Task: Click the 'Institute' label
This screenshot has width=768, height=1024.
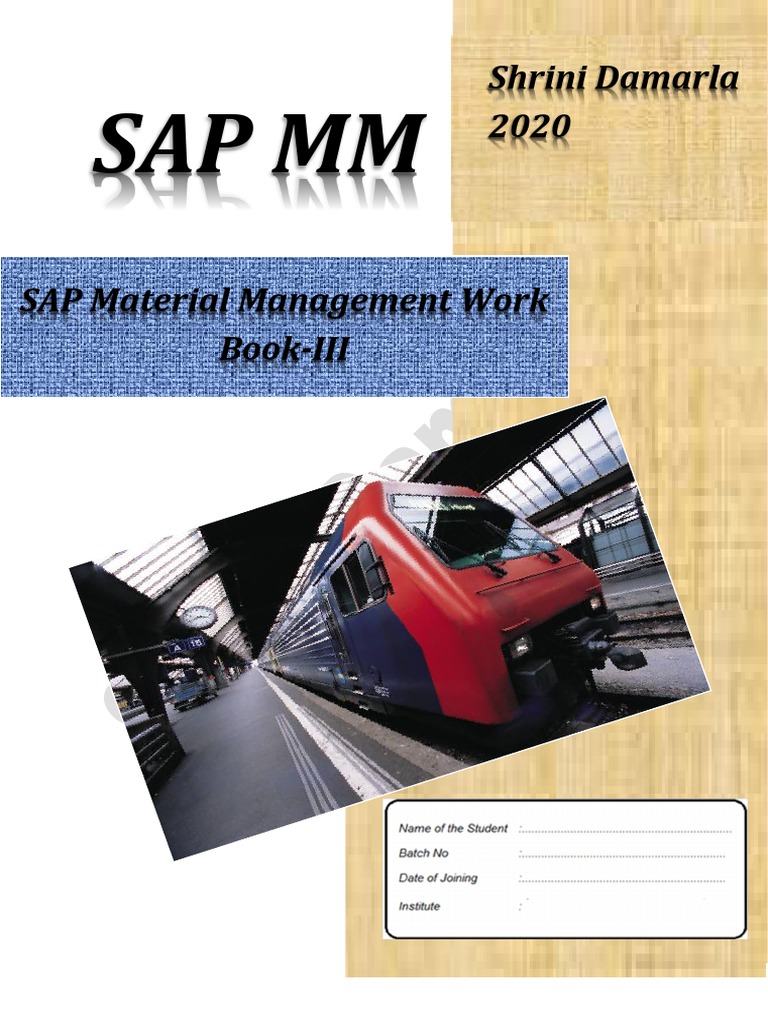Action: [419, 906]
